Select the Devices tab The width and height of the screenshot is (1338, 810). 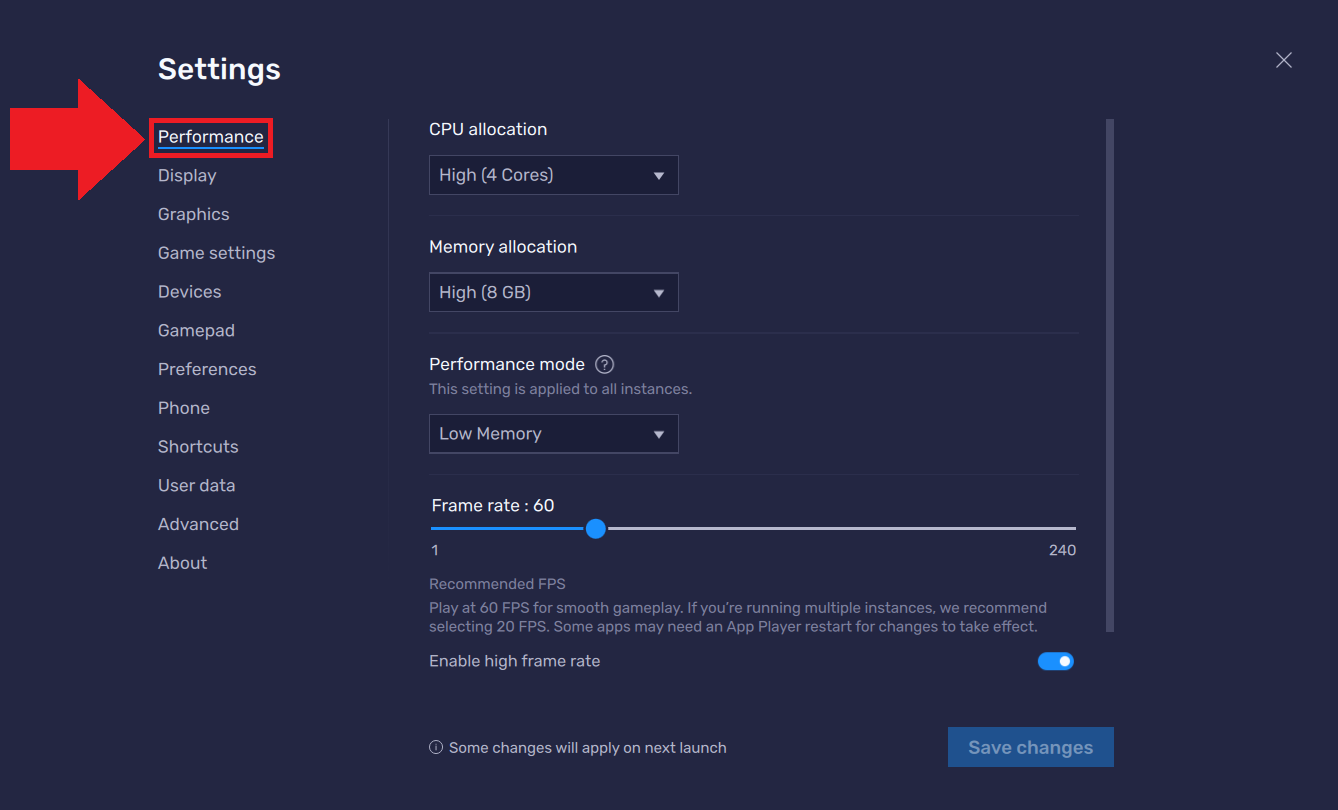click(190, 292)
